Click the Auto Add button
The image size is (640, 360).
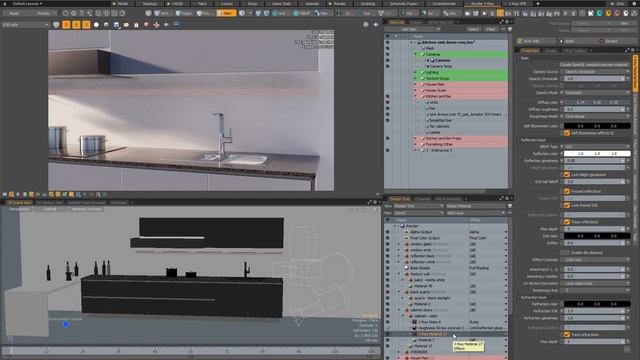[x=536, y=41]
